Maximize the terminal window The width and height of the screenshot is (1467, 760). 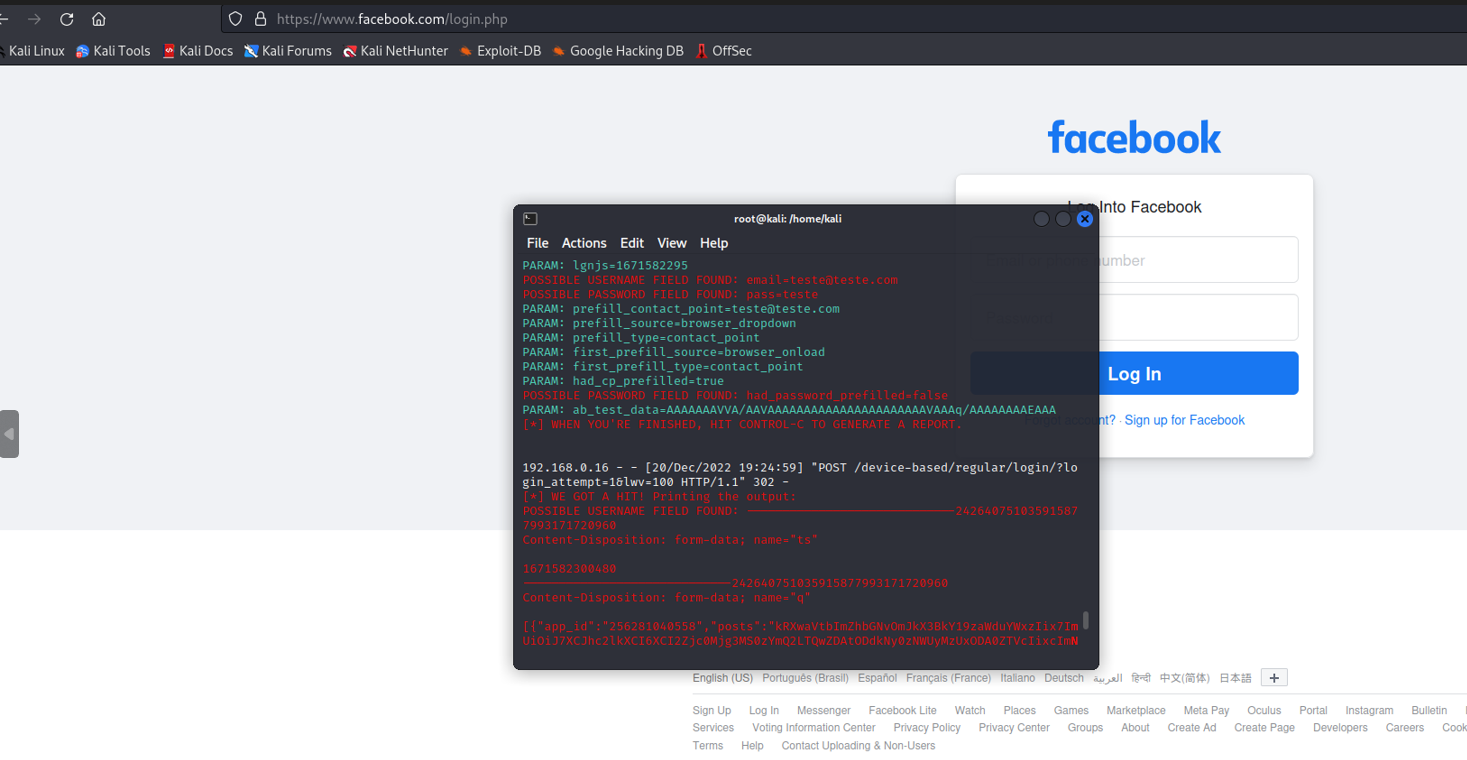click(x=1063, y=219)
